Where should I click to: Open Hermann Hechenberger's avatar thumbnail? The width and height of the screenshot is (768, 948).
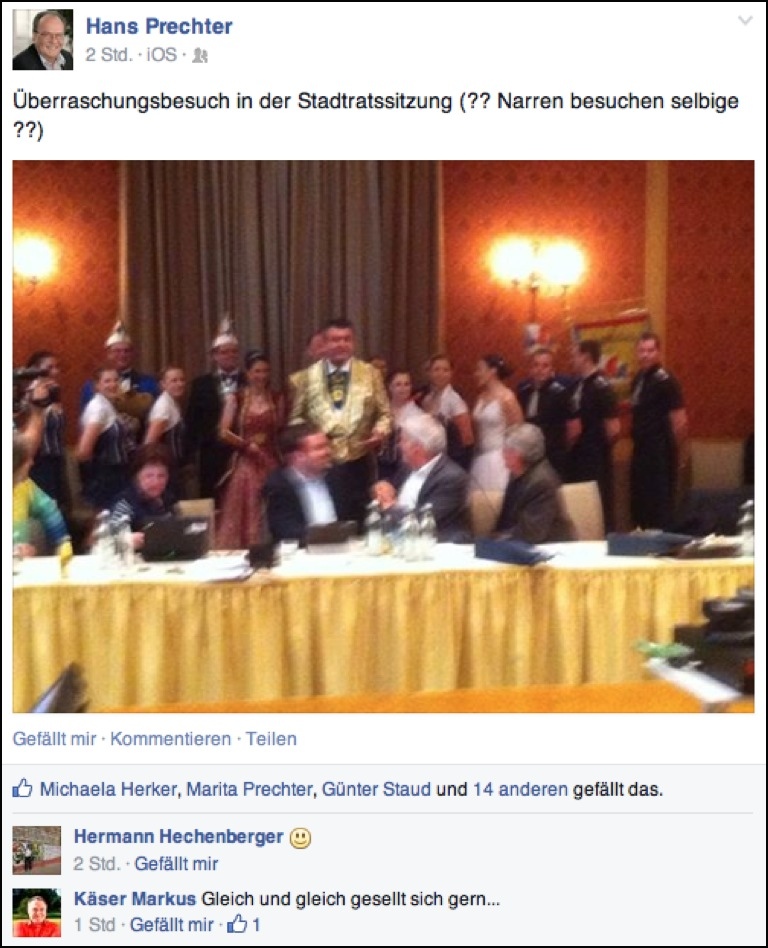click(x=37, y=850)
